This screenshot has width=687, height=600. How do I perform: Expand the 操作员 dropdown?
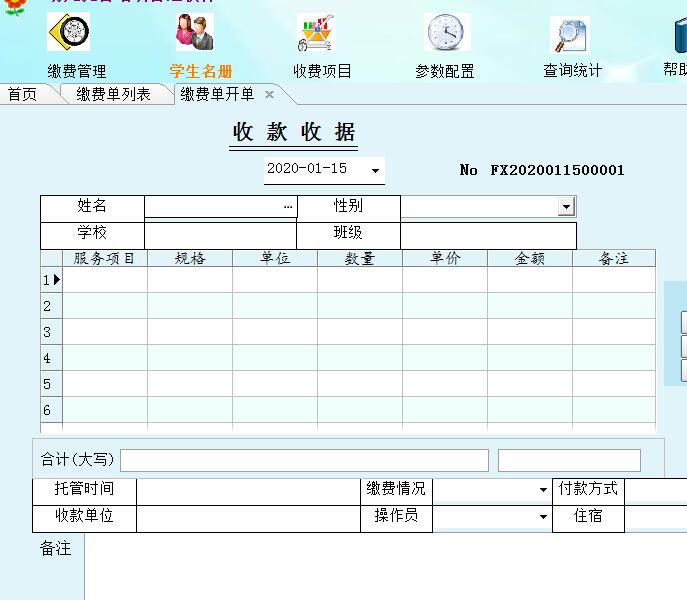[x=543, y=517]
